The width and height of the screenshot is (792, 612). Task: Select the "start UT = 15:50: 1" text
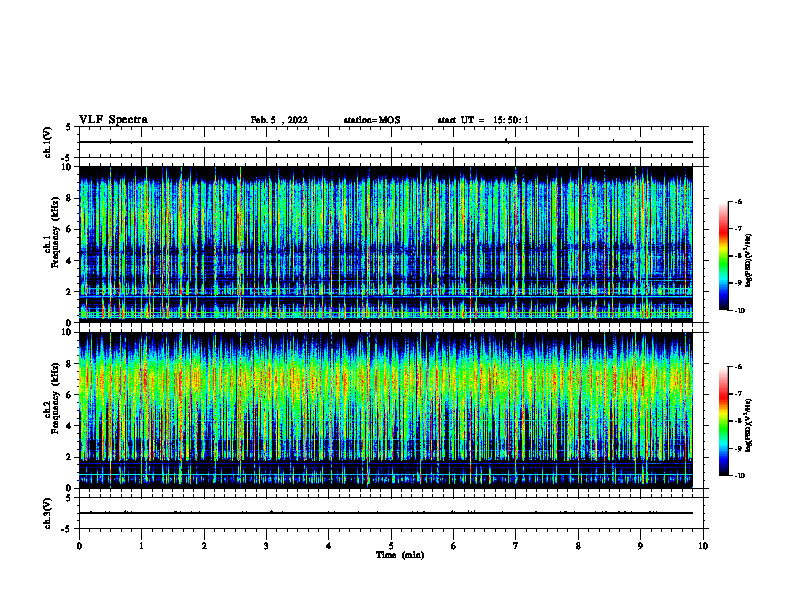pyautogui.click(x=483, y=120)
